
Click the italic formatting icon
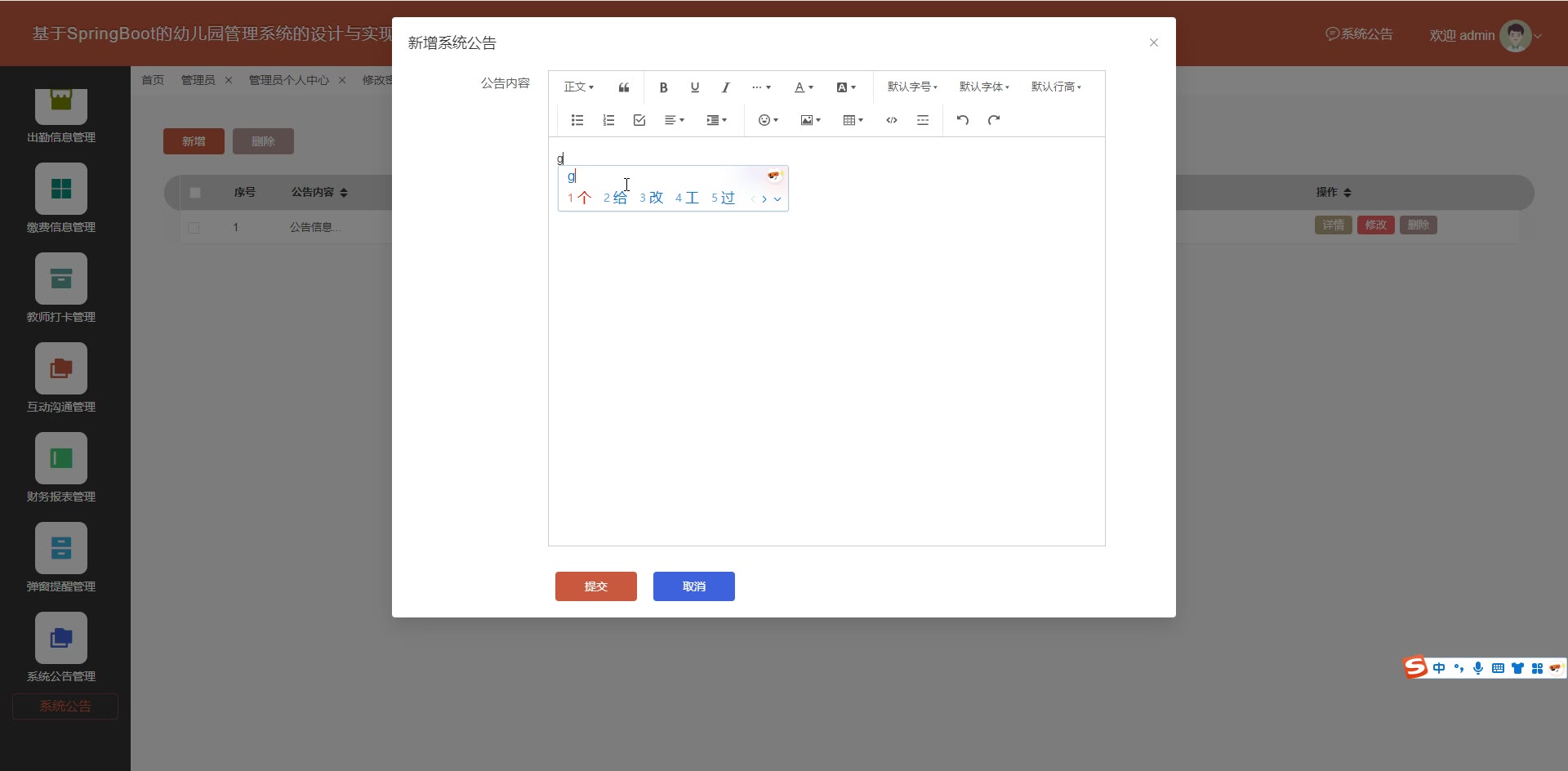[x=725, y=87]
